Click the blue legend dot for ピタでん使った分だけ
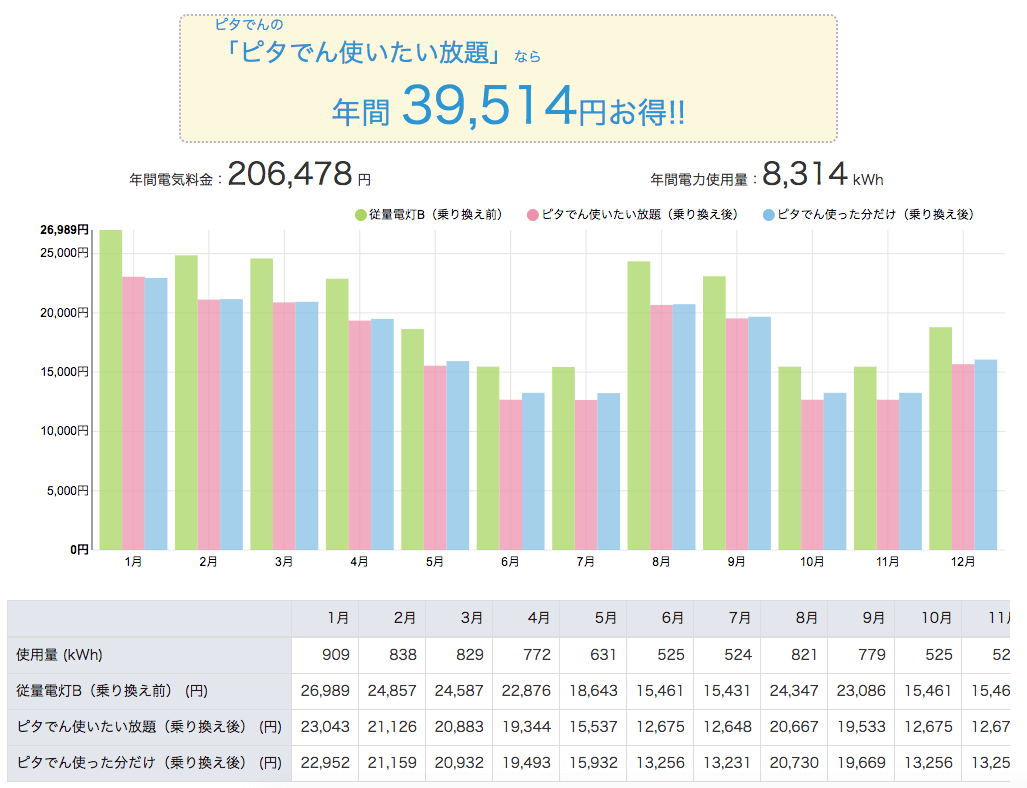Image resolution: width=1027 pixels, height=788 pixels. (768, 215)
